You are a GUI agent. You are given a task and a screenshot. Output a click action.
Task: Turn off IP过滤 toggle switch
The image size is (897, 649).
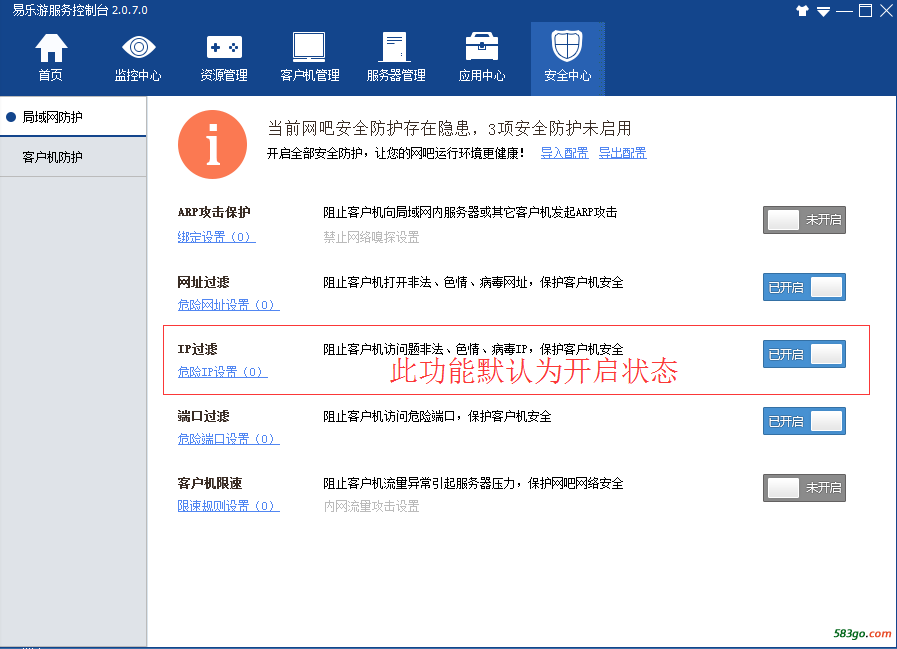coord(804,354)
